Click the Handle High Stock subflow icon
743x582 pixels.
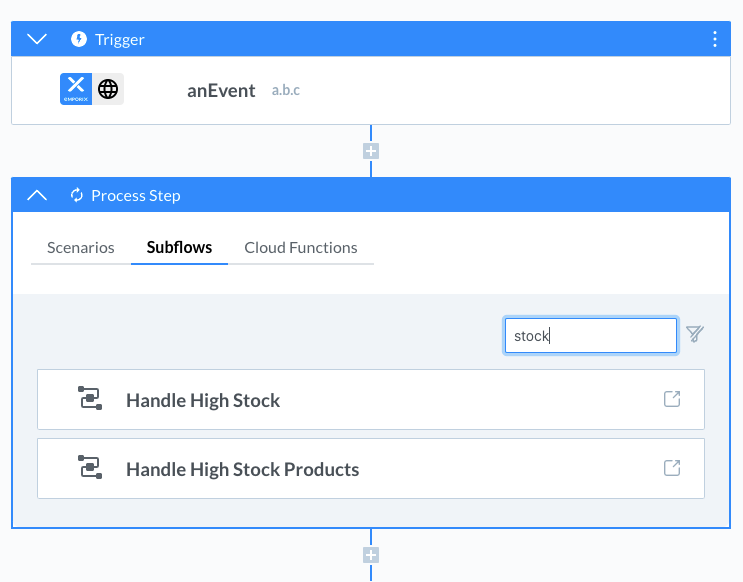pyautogui.click(x=90, y=399)
